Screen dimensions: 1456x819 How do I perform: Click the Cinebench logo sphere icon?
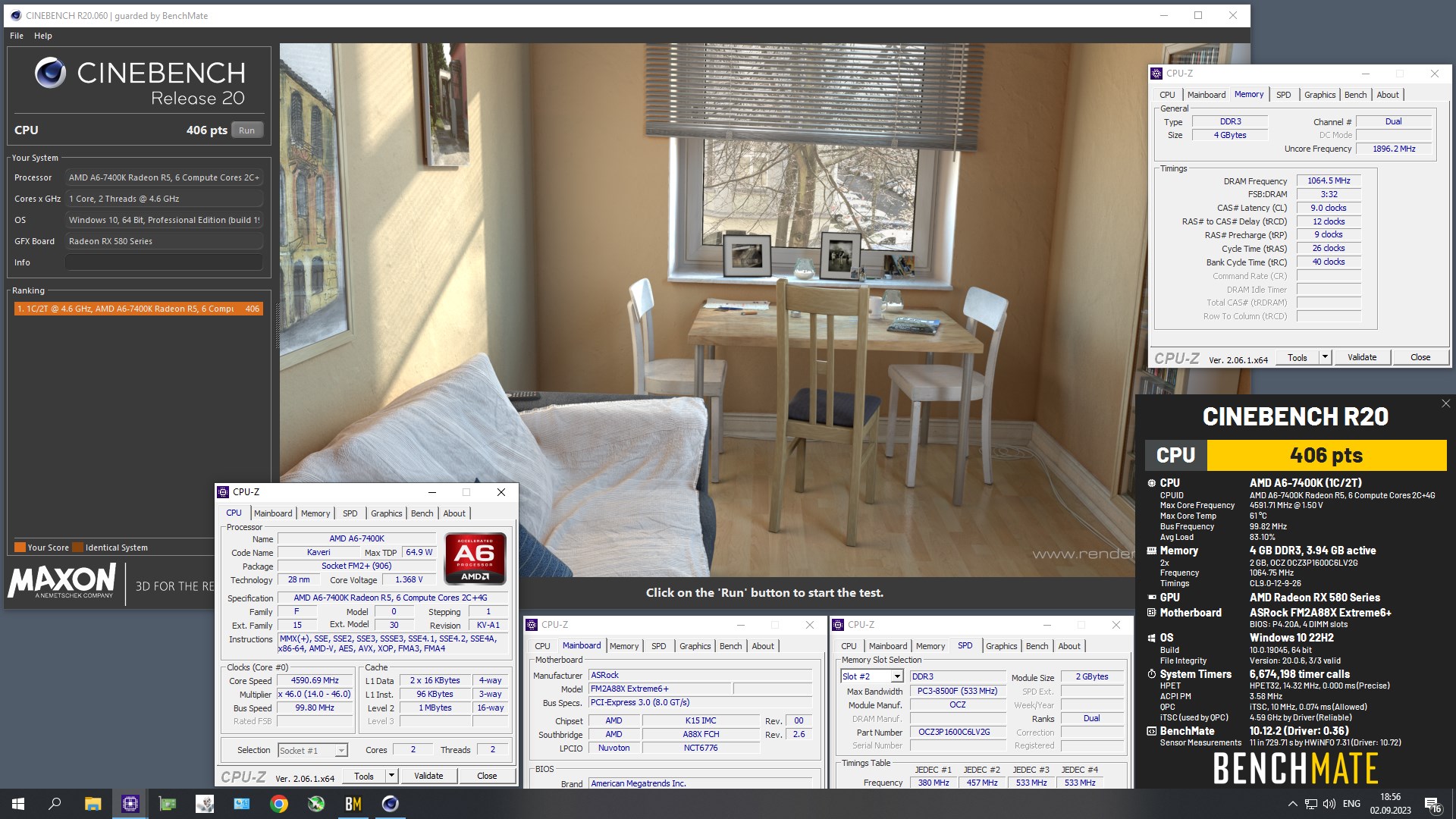(51, 73)
